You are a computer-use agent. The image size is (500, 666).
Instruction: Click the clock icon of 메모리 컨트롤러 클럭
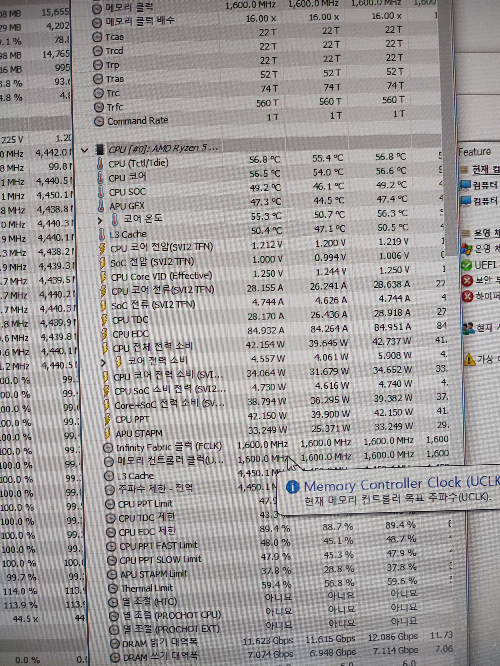tap(109, 462)
